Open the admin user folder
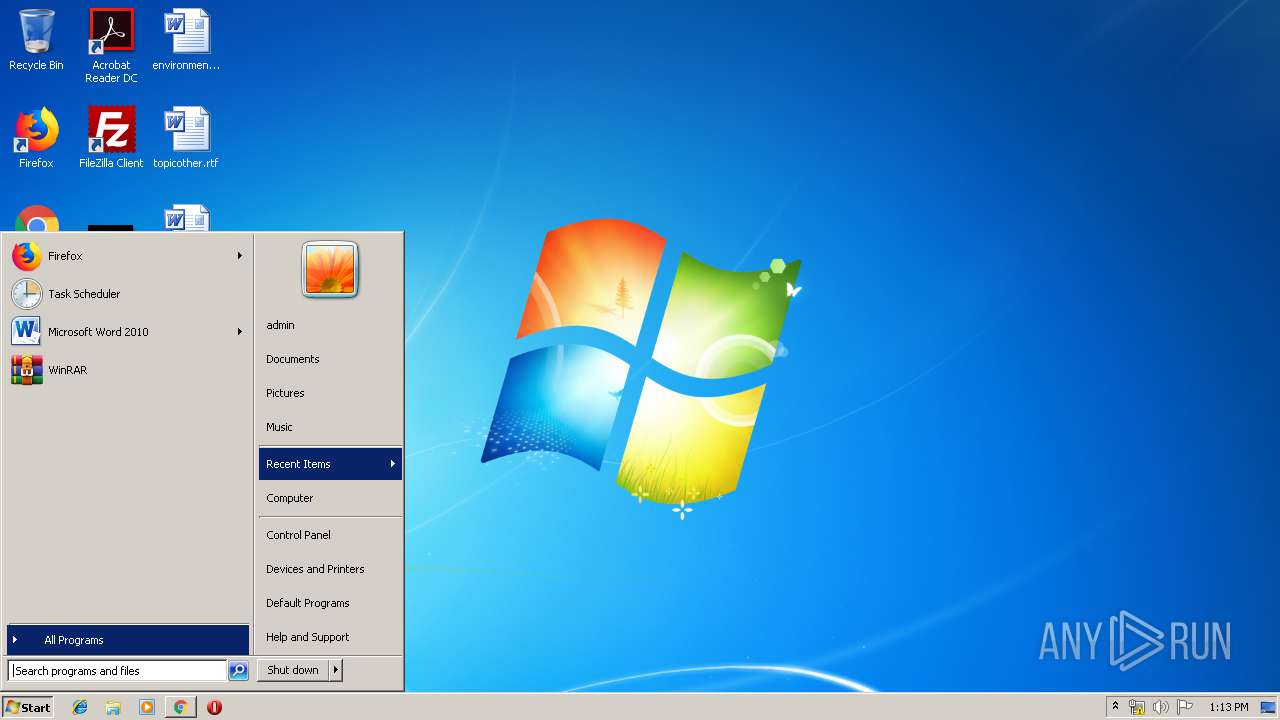This screenshot has height=720, width=1280. click(x=330, y=325)
